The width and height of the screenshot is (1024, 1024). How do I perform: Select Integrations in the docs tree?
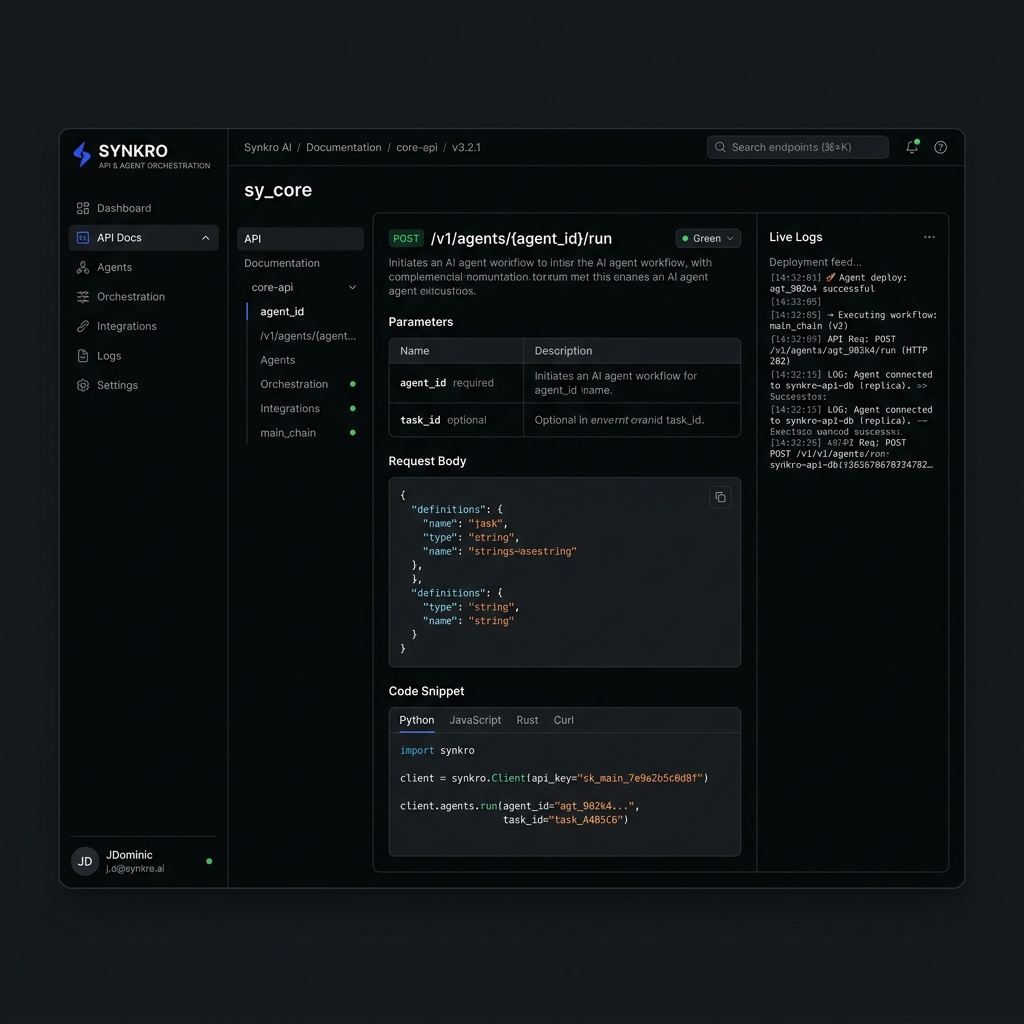pyautogui.click(x=290, y=408)
